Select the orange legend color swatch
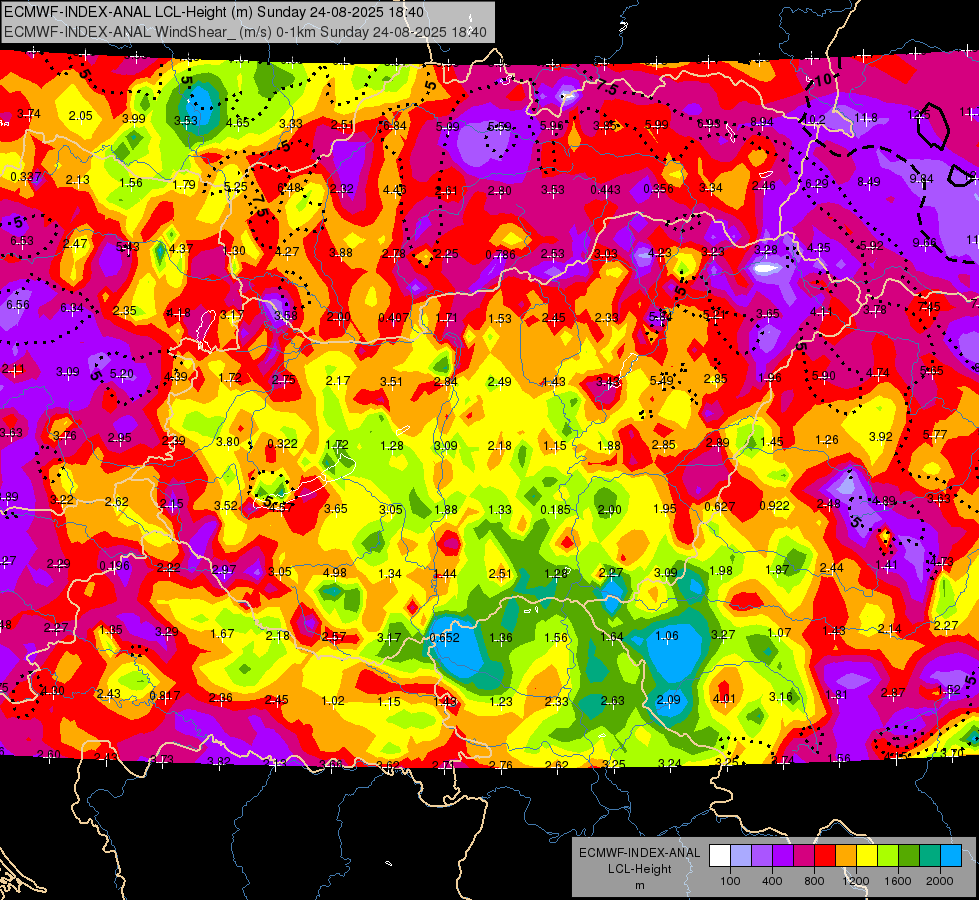 coord(846,856)
